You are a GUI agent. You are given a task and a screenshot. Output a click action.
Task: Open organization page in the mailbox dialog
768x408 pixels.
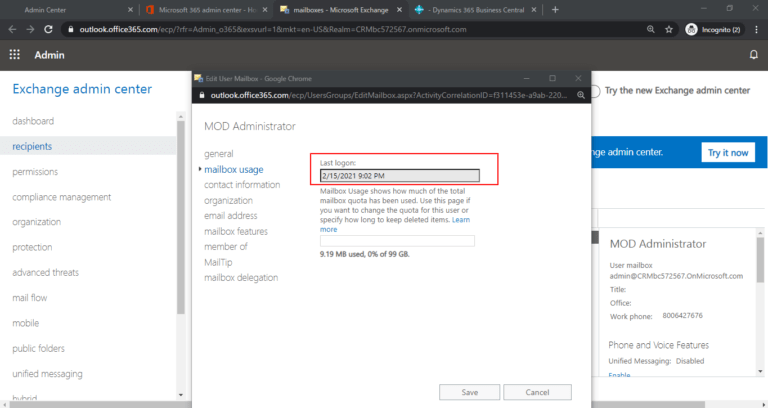[x=228, y=200]
